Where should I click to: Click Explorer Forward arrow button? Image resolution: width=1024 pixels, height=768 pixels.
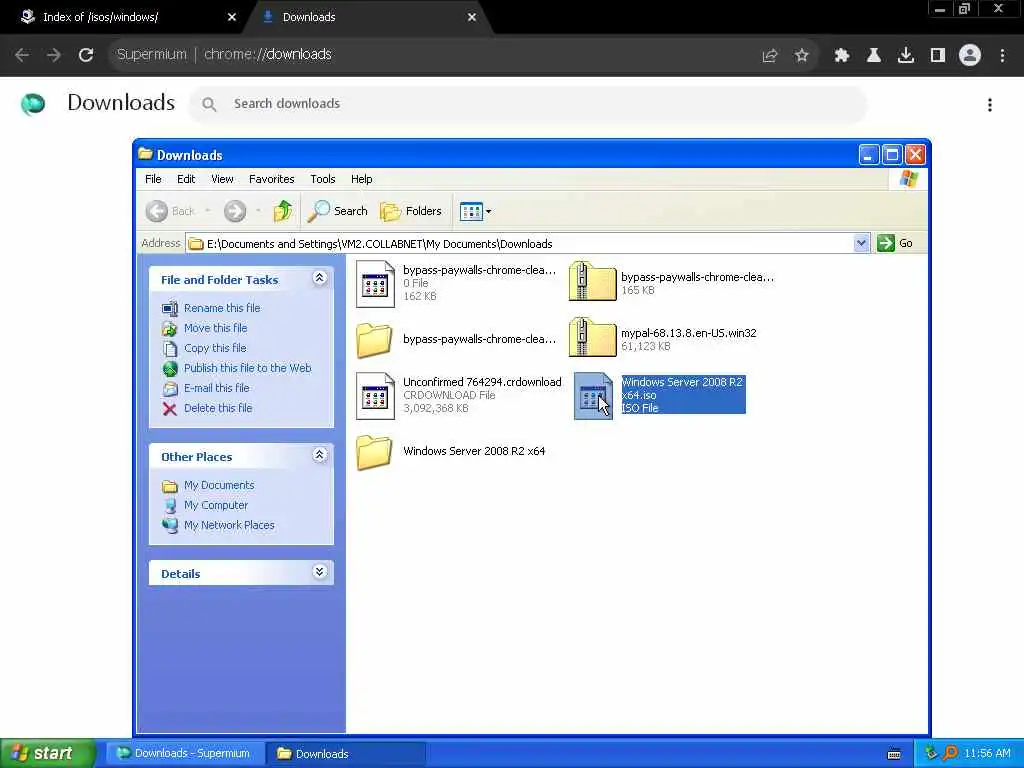[235, 211]
